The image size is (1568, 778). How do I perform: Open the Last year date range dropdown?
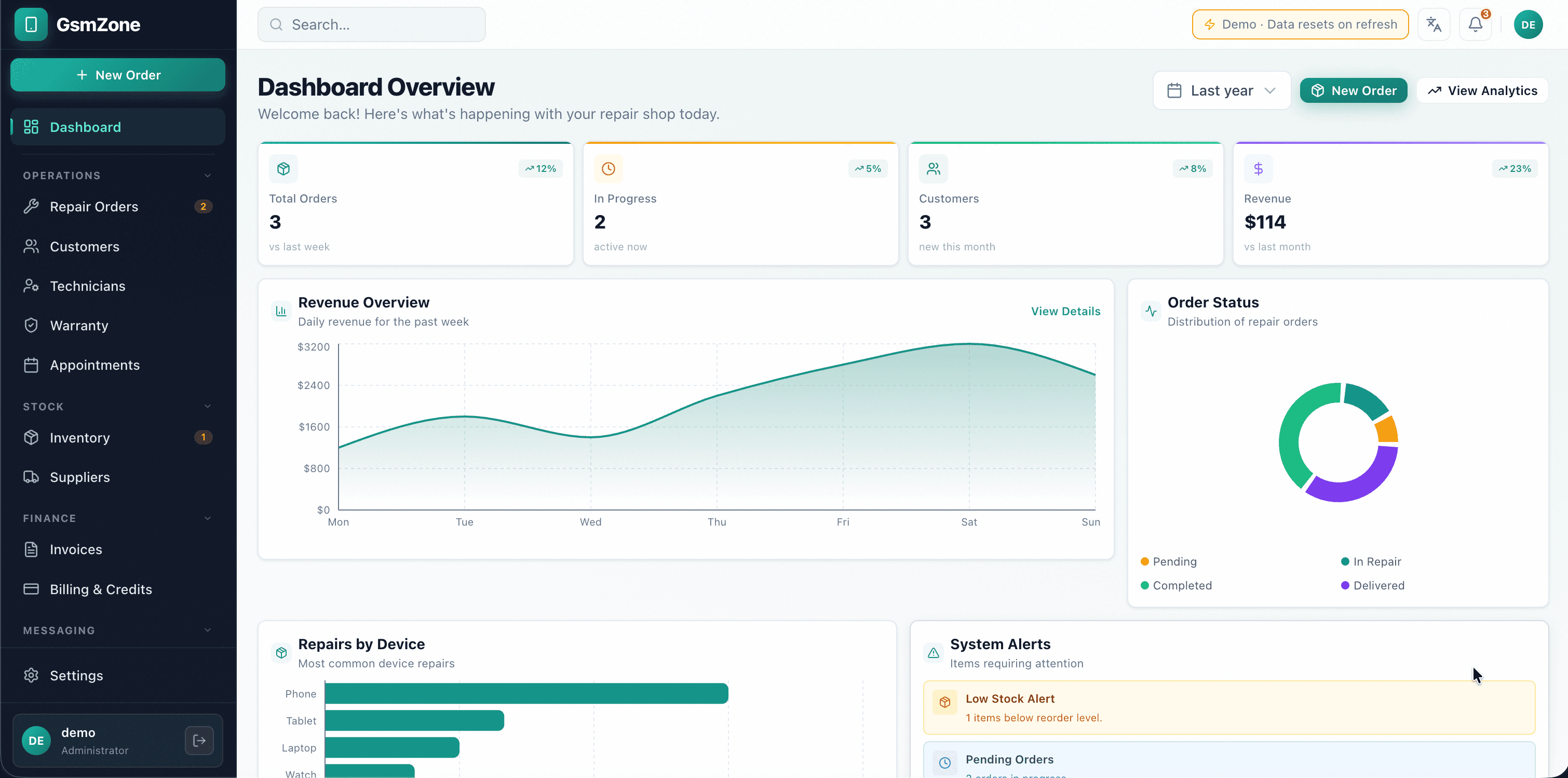coord(1221,90)
